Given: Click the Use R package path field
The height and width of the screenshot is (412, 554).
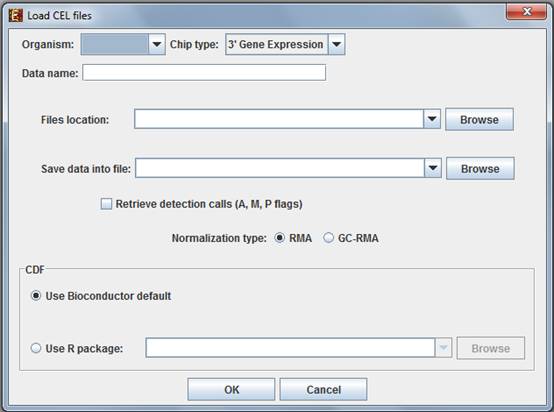Looking at the screenshot, I should (x=290, y=348).
